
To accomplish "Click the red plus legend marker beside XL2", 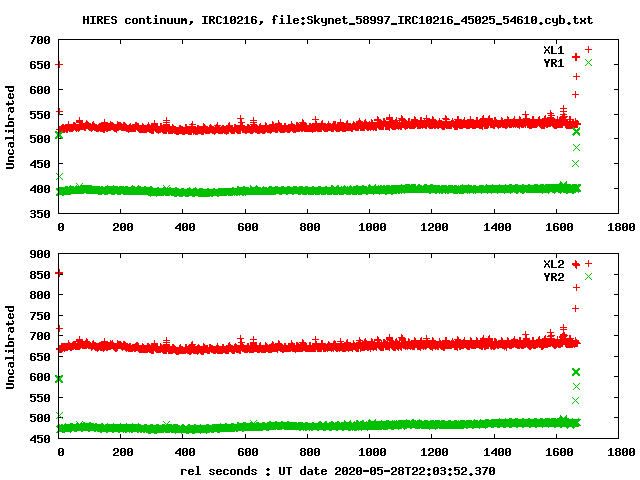I will point(588,263).
